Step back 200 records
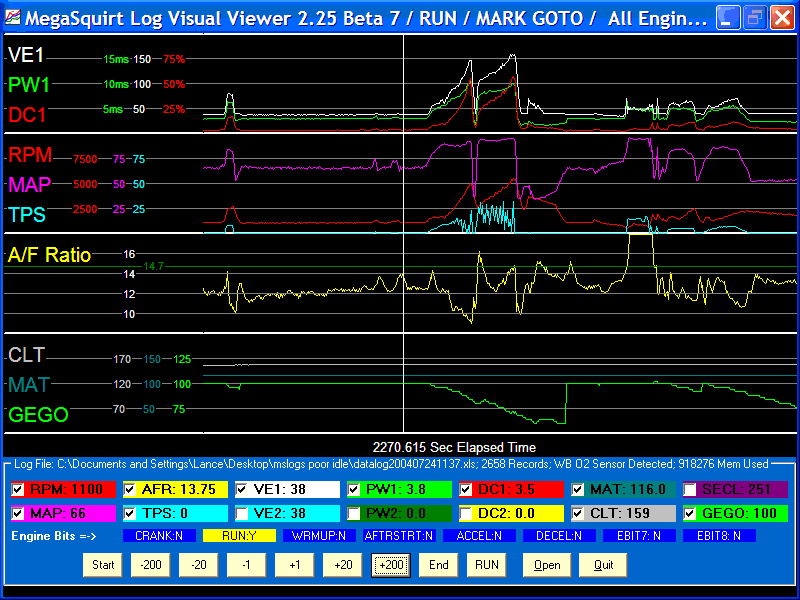The image size is (800, 600). [x=151, y=565]
